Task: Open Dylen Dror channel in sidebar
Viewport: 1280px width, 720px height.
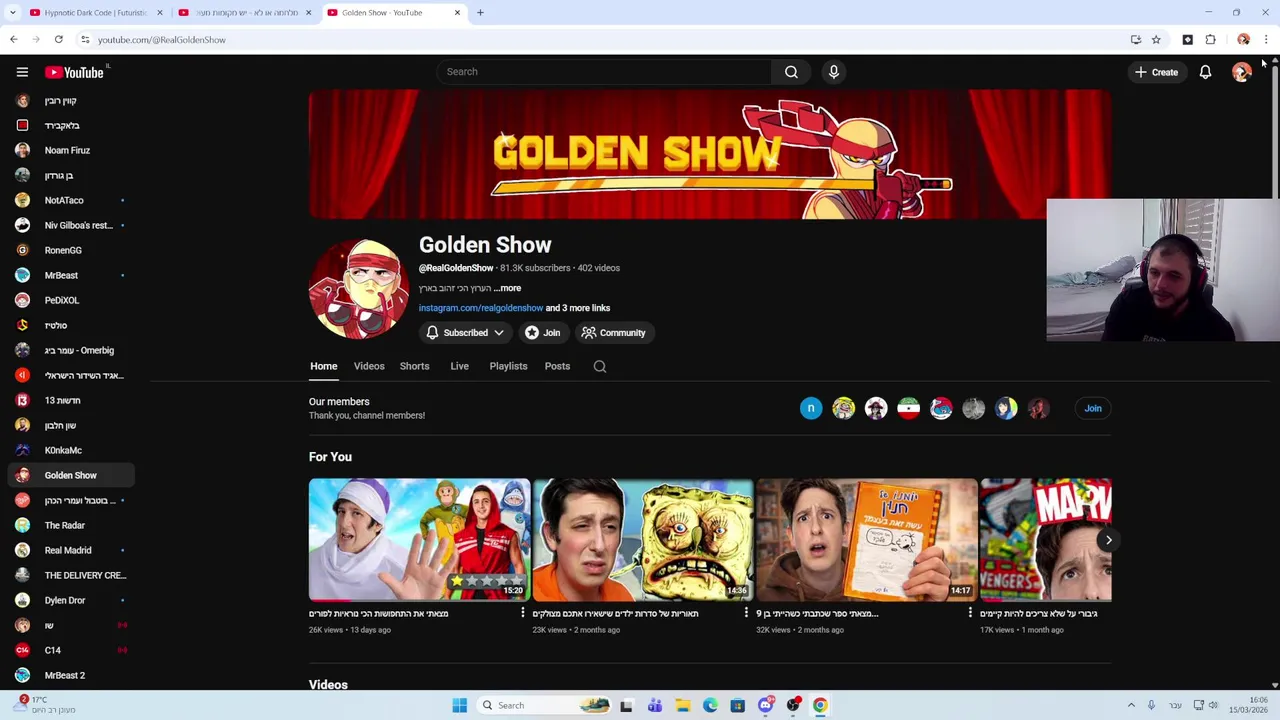Action: 70,600
